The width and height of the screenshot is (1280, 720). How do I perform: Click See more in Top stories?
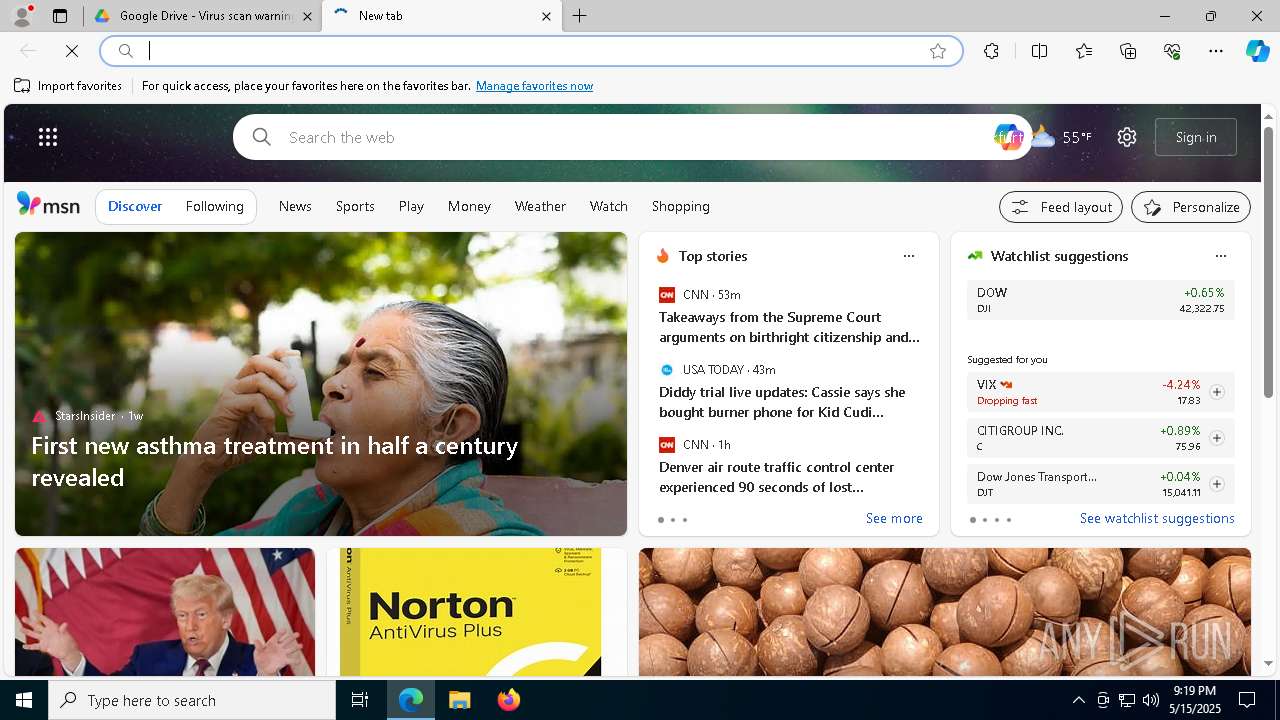pos(894,518)
